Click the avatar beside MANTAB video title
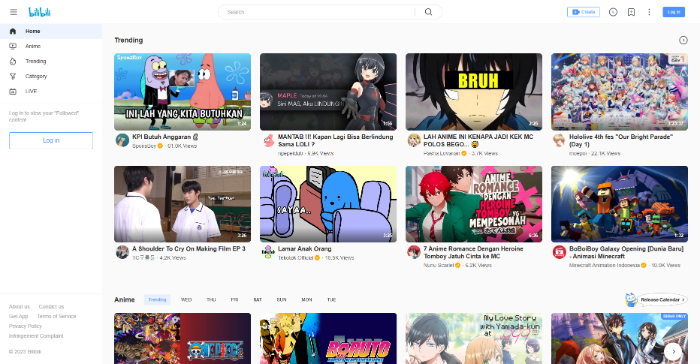 [268, 140]
